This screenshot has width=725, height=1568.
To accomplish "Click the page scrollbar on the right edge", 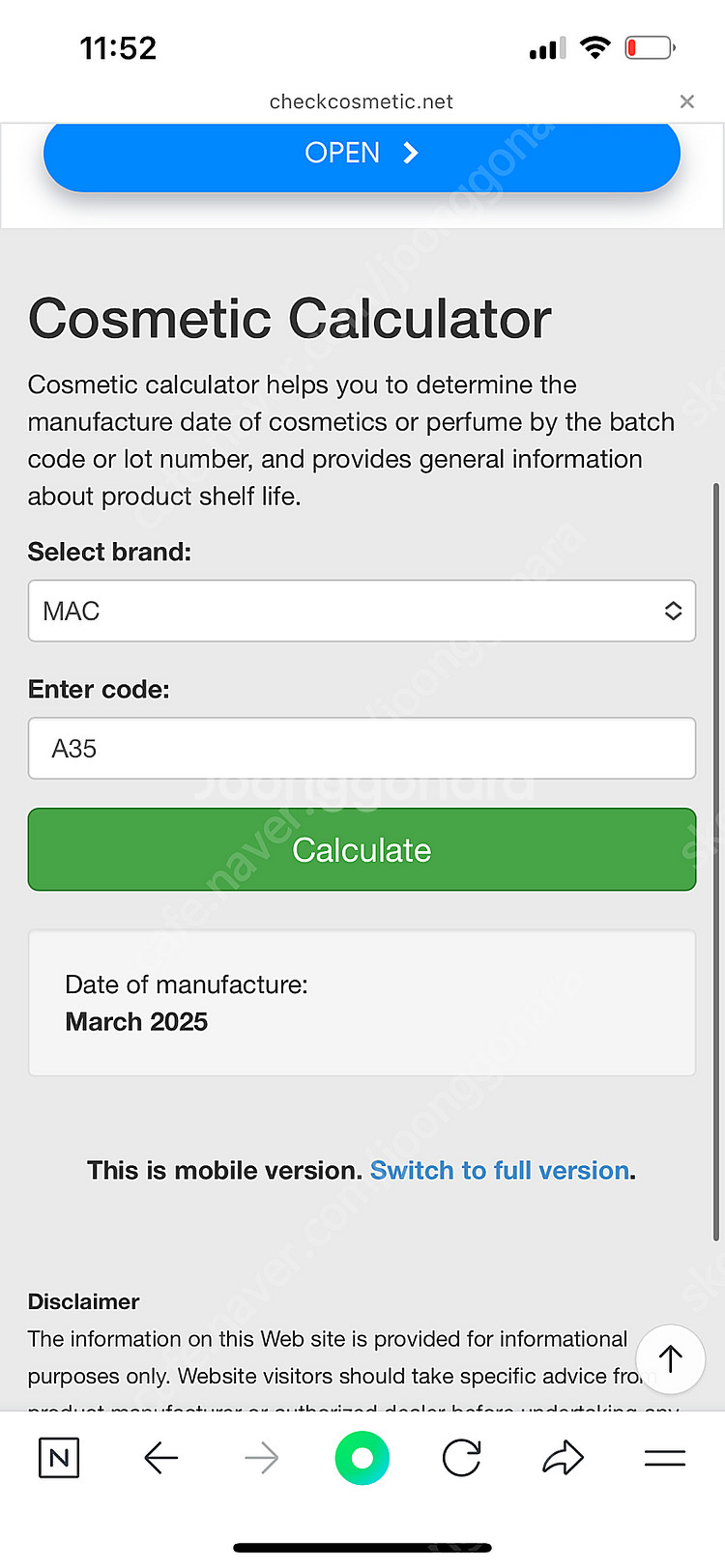I will click(715, 860).
